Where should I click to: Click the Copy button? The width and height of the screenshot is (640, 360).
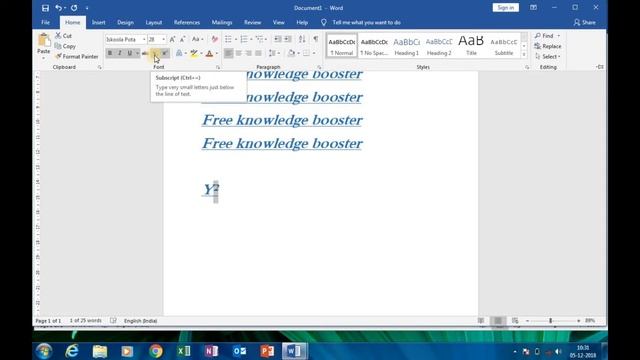tap(65, 46)
